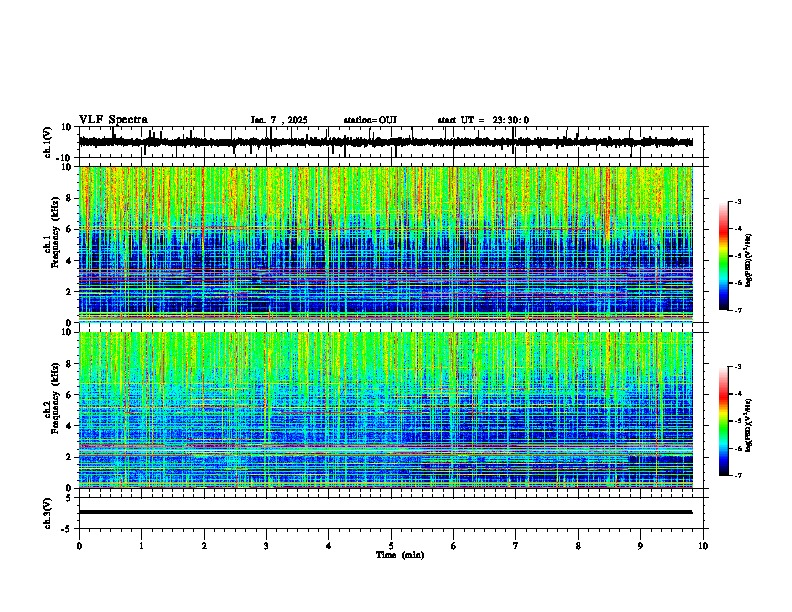Click time axis tick label '10'
Screen dimensions: 792x612
(x=703, y=546)
